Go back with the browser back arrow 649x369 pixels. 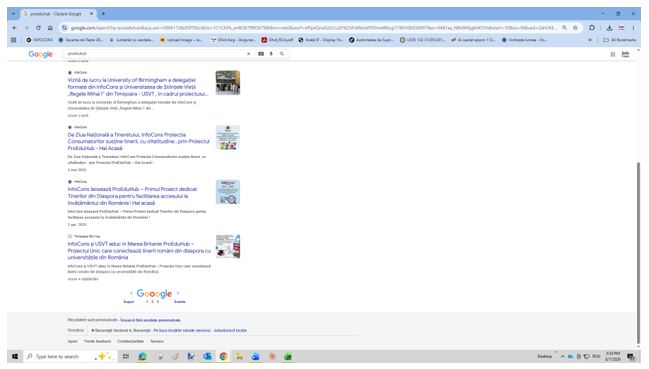click(14, 28)
